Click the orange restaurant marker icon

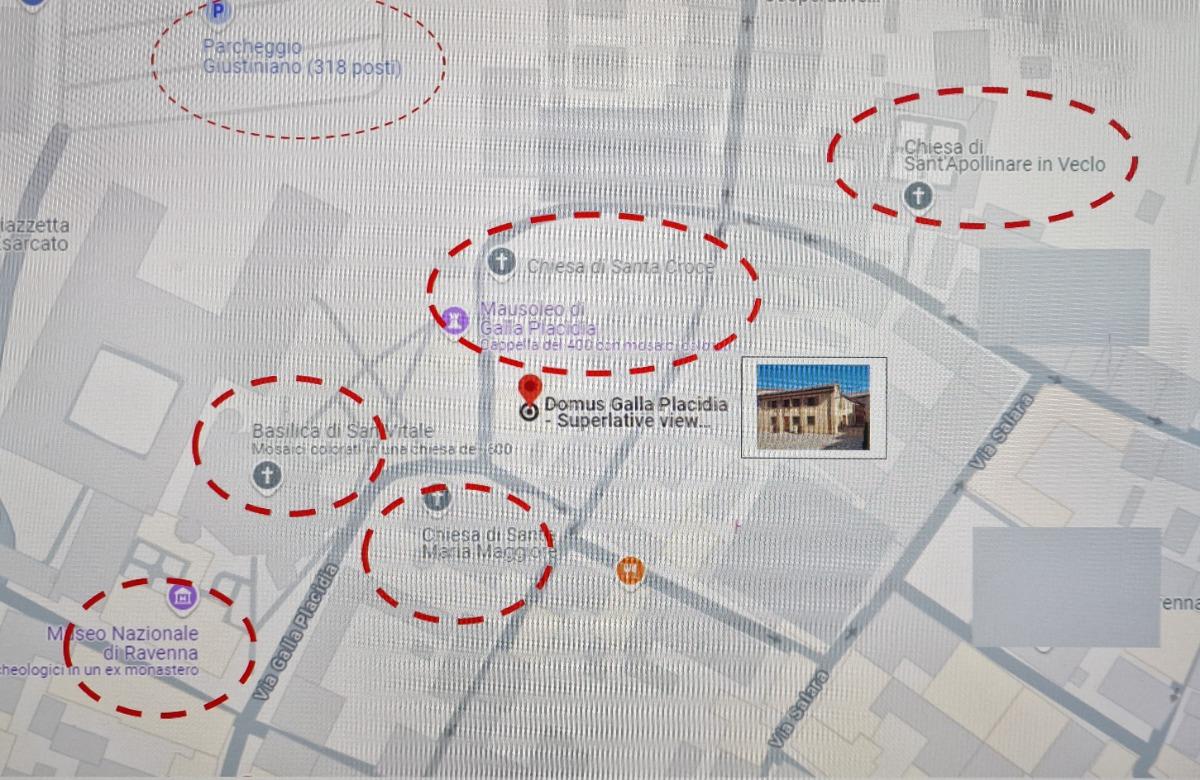(x=630, y=571)
